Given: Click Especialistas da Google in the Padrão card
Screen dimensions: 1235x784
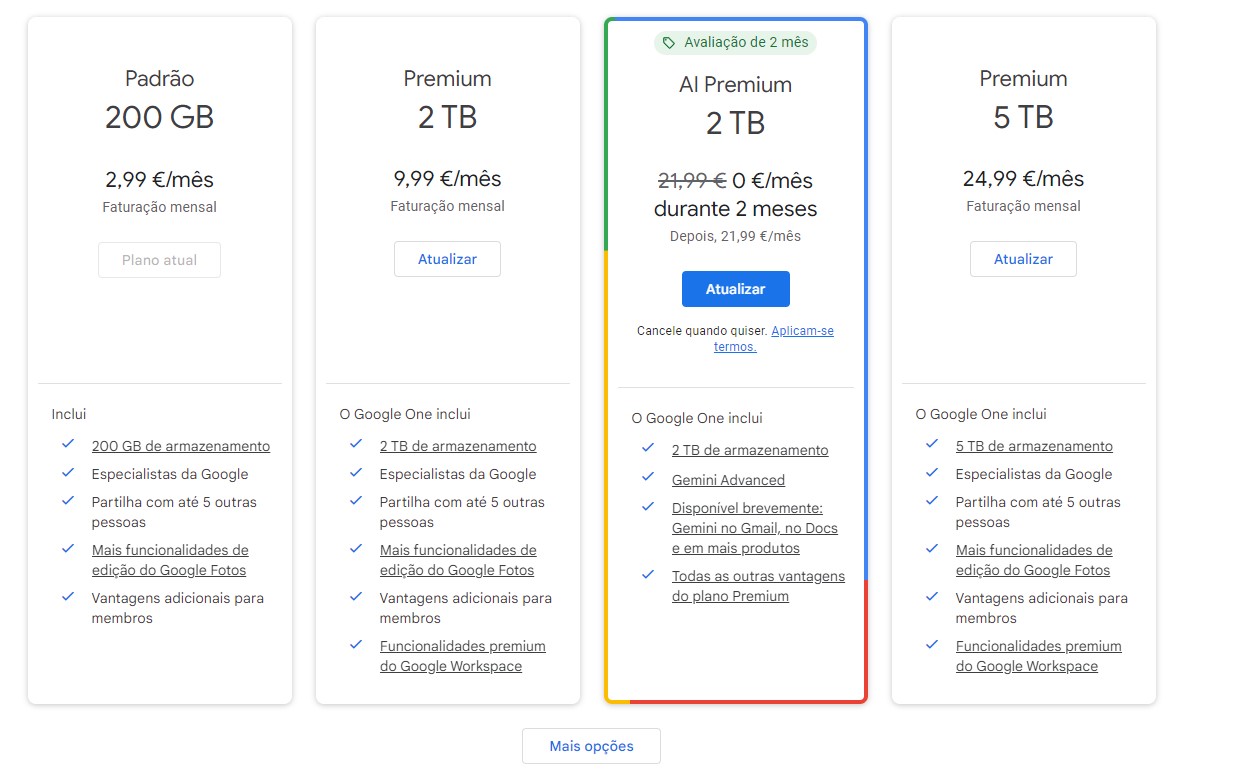Looking at the screenshot, I should 170,474.
